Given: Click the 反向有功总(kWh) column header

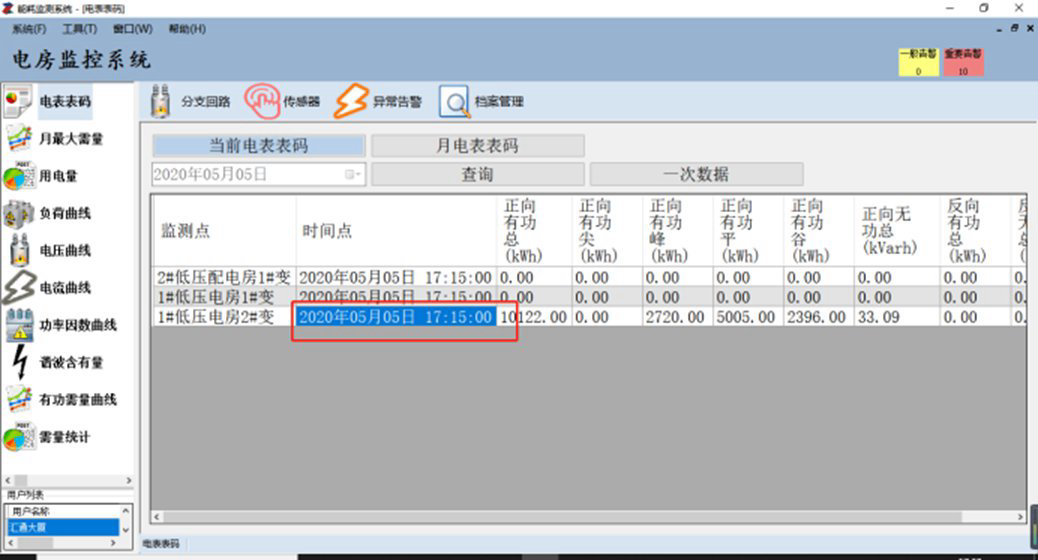Looking at the screenshot, I should point(976,231).
